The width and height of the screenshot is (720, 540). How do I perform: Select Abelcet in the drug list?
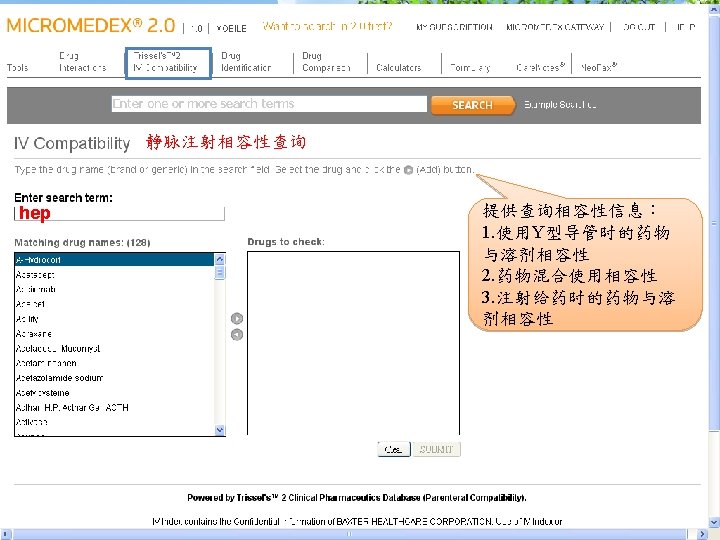(114, 304)
